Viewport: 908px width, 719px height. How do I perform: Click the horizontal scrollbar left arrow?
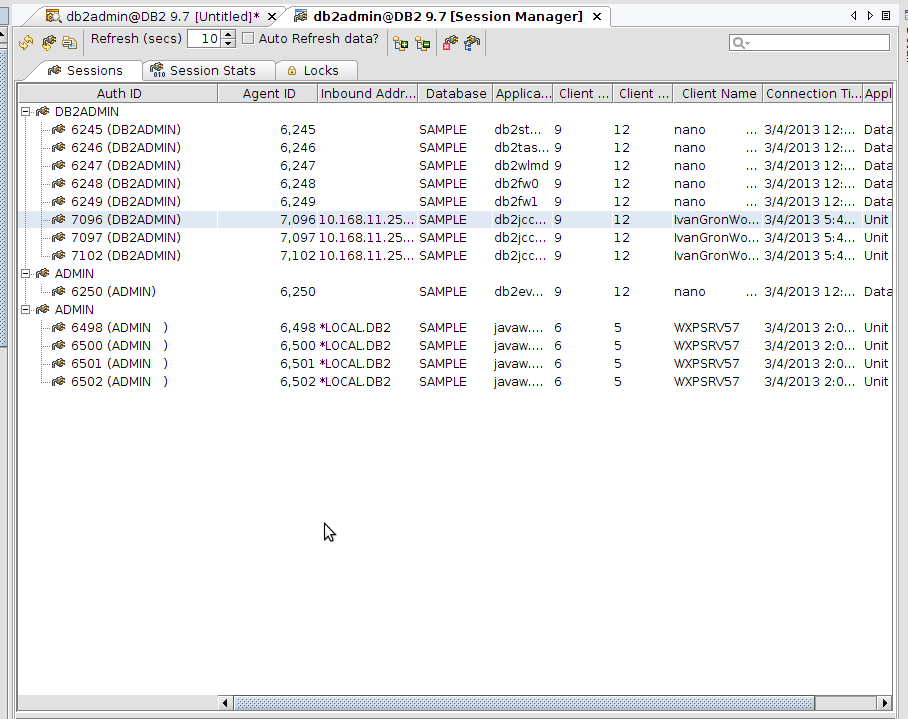point(226,703)
